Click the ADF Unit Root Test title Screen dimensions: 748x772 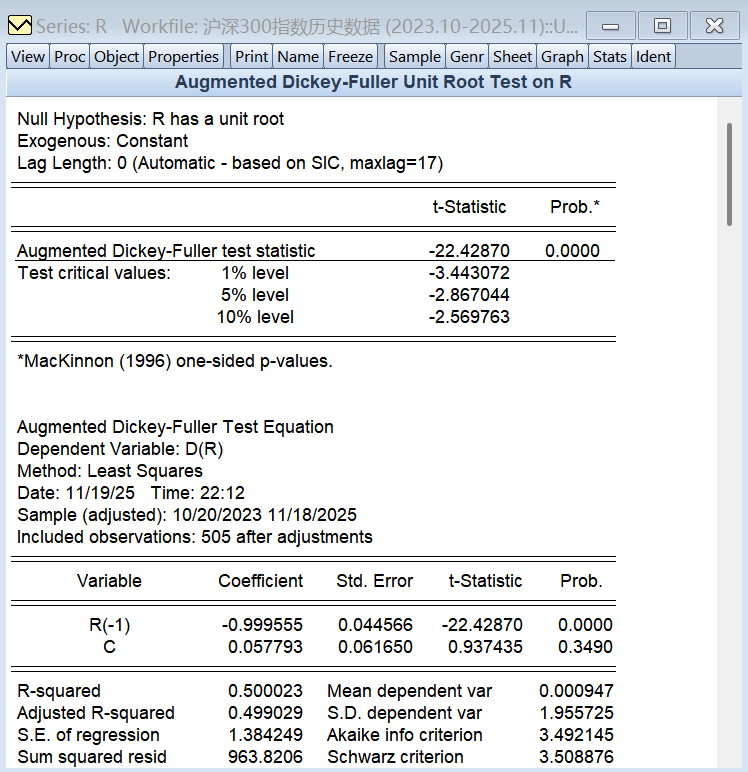pyautogui.click(x=373, y=82)
